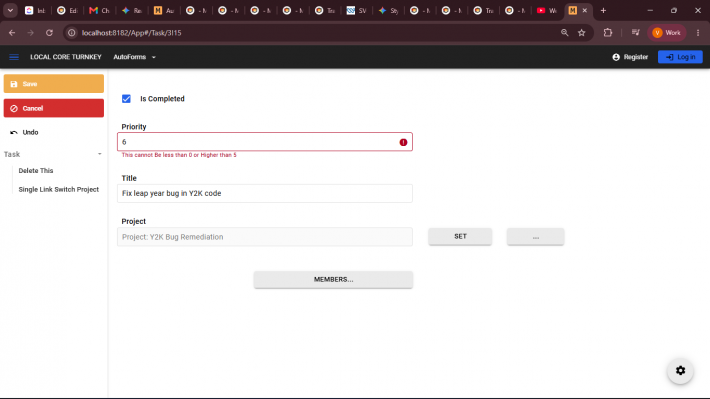Viewport: 710px width, 399px height.
Task: Open the browser Extensions puzzle icon
Action: [x=608, y=33]
